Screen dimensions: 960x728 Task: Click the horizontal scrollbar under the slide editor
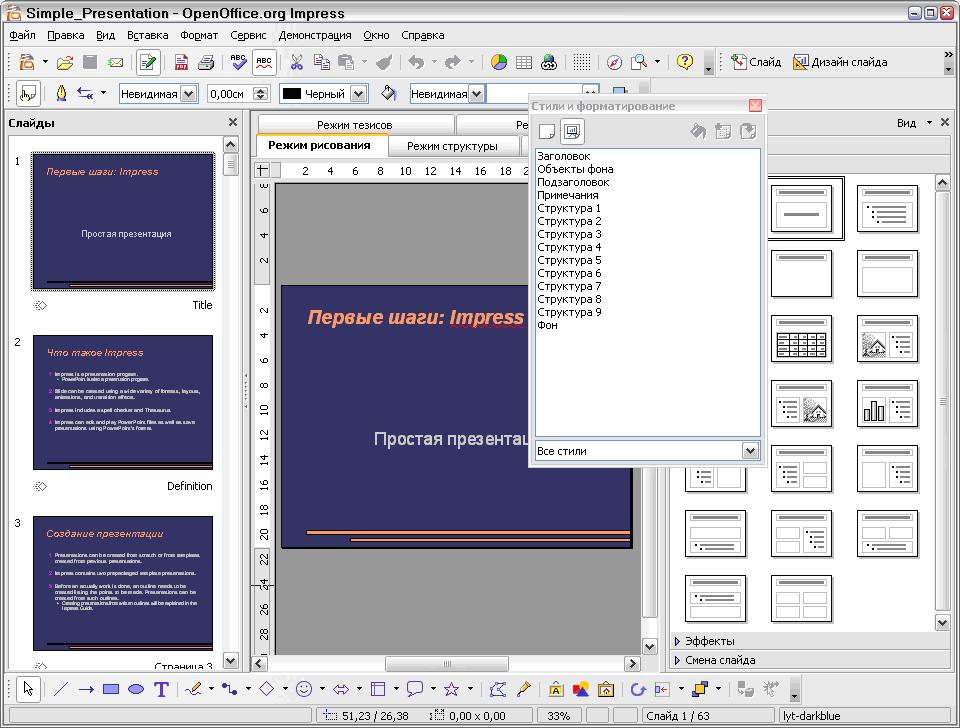tap(446, 664)
